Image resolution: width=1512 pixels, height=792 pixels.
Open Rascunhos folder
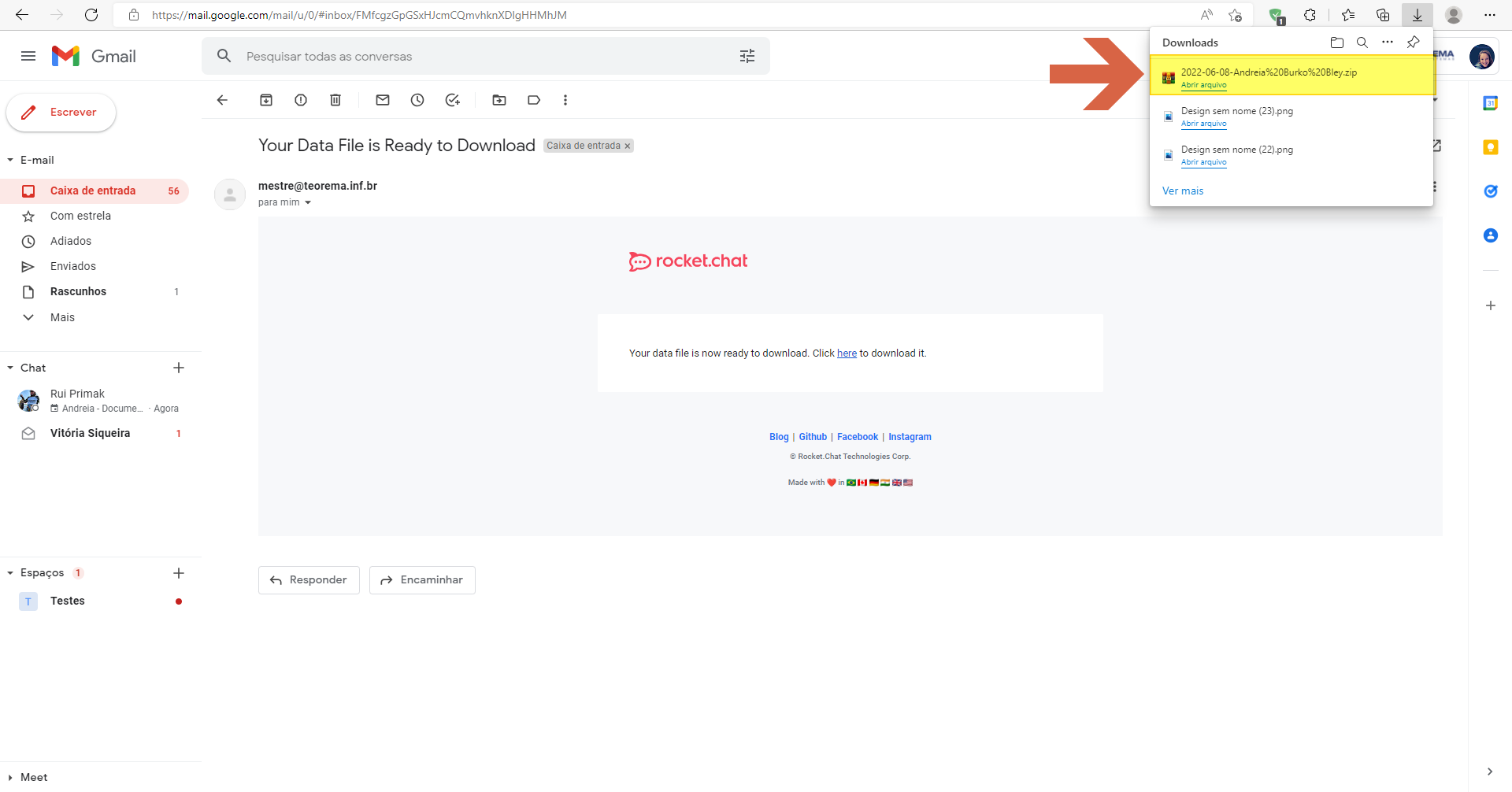click(94, 291)
